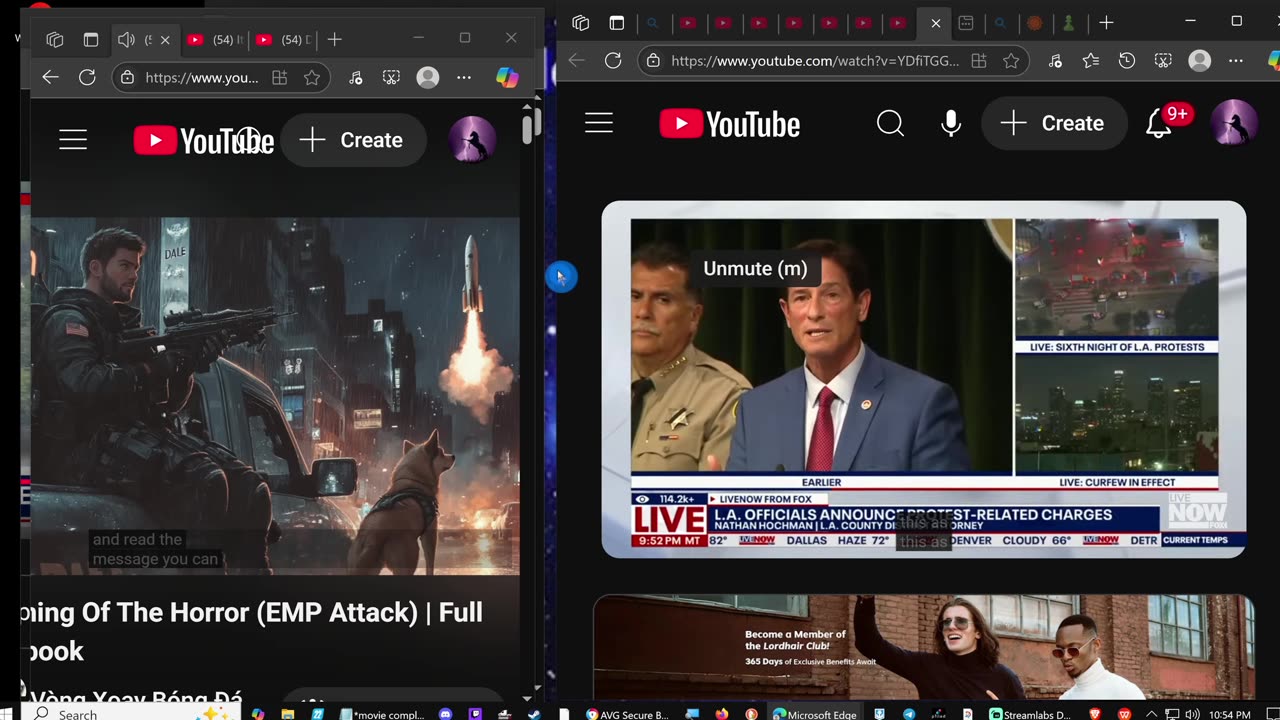The image size is (1280, 720).
Task: Open media control icon in left Edge toolbar
Action: click(x=355, y=77)
